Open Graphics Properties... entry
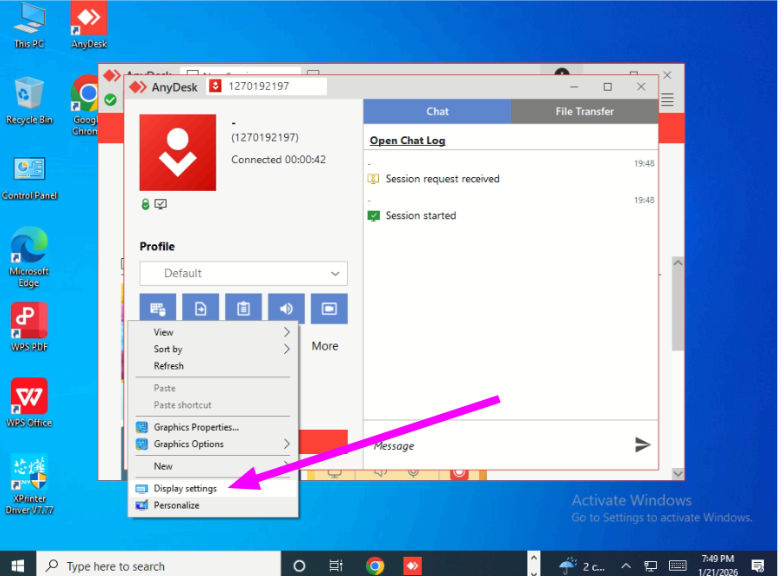Image resolution: width=781 pixels, height=576 pixels. pos(213,427)
